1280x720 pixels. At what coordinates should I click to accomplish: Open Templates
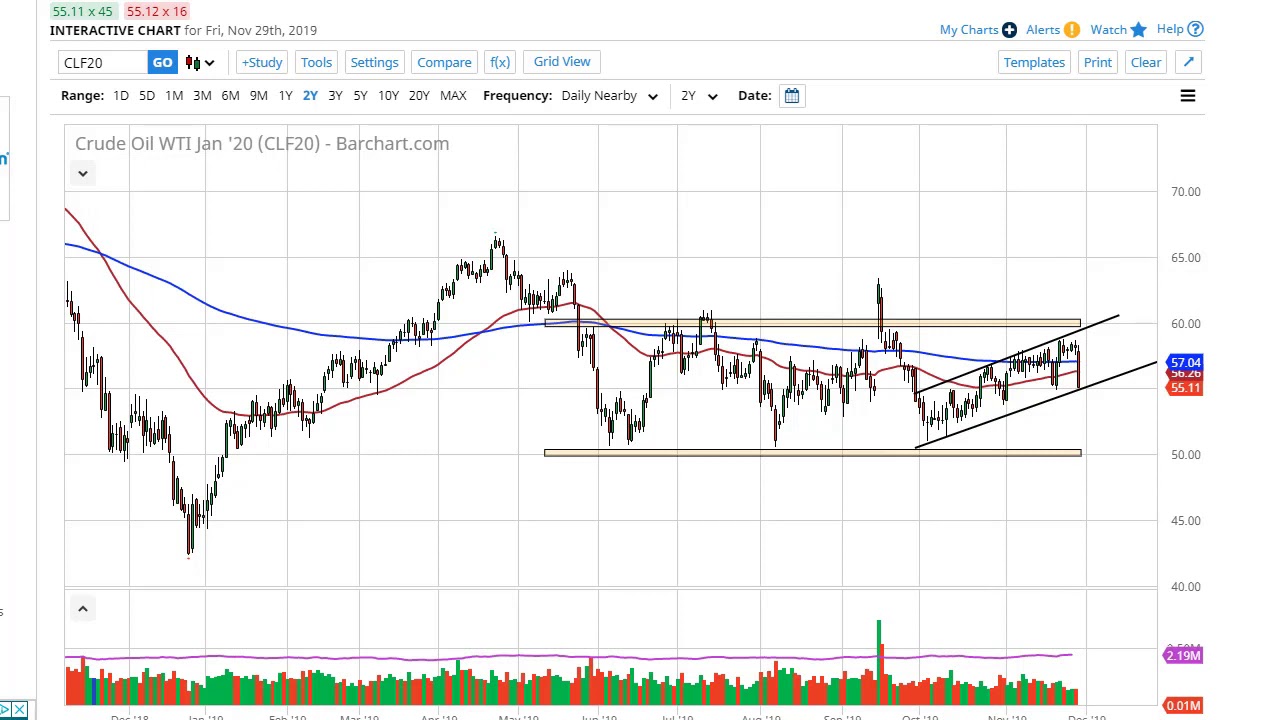[1034, 62]
